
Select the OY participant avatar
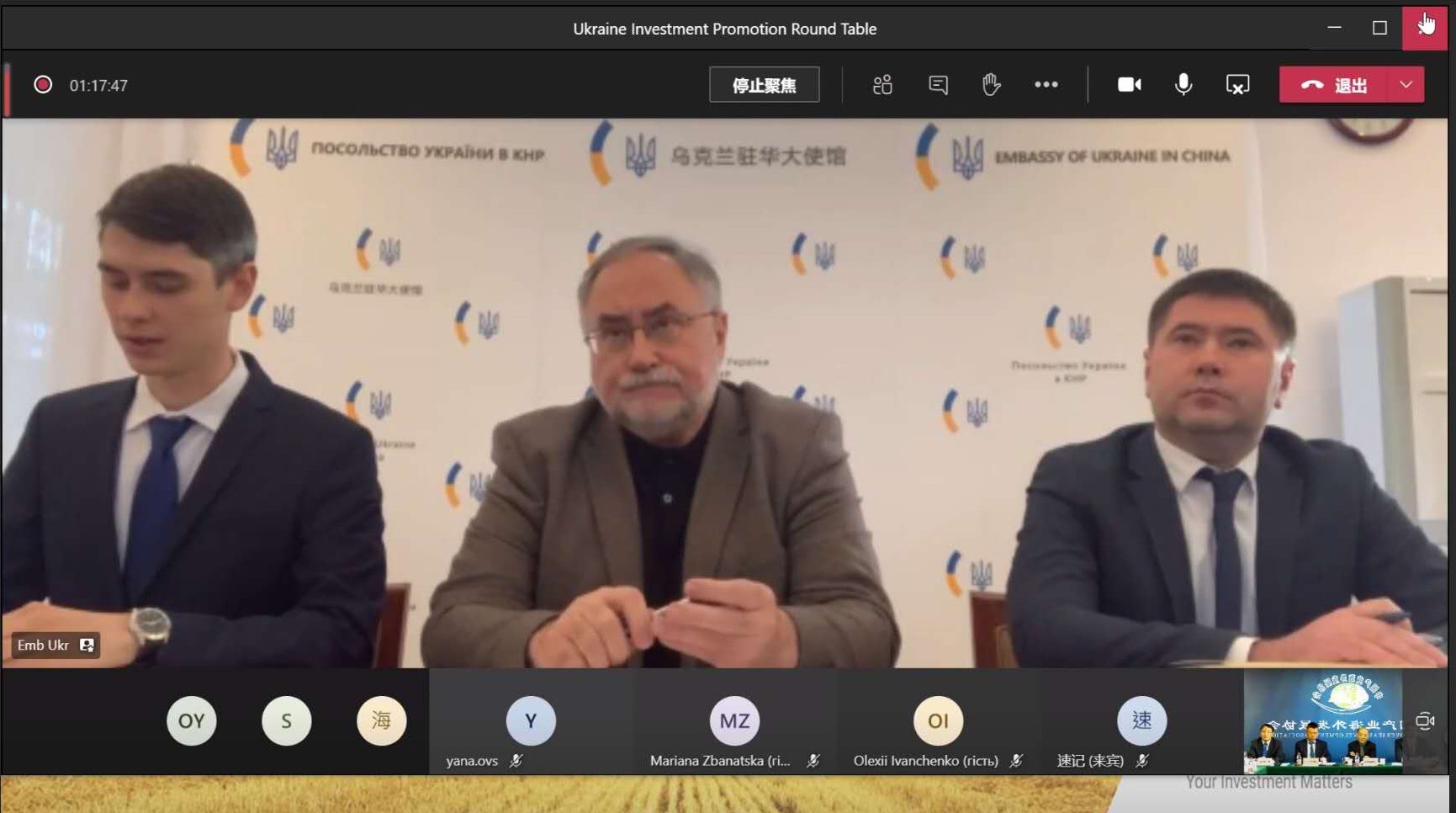[x=191, y=721]
